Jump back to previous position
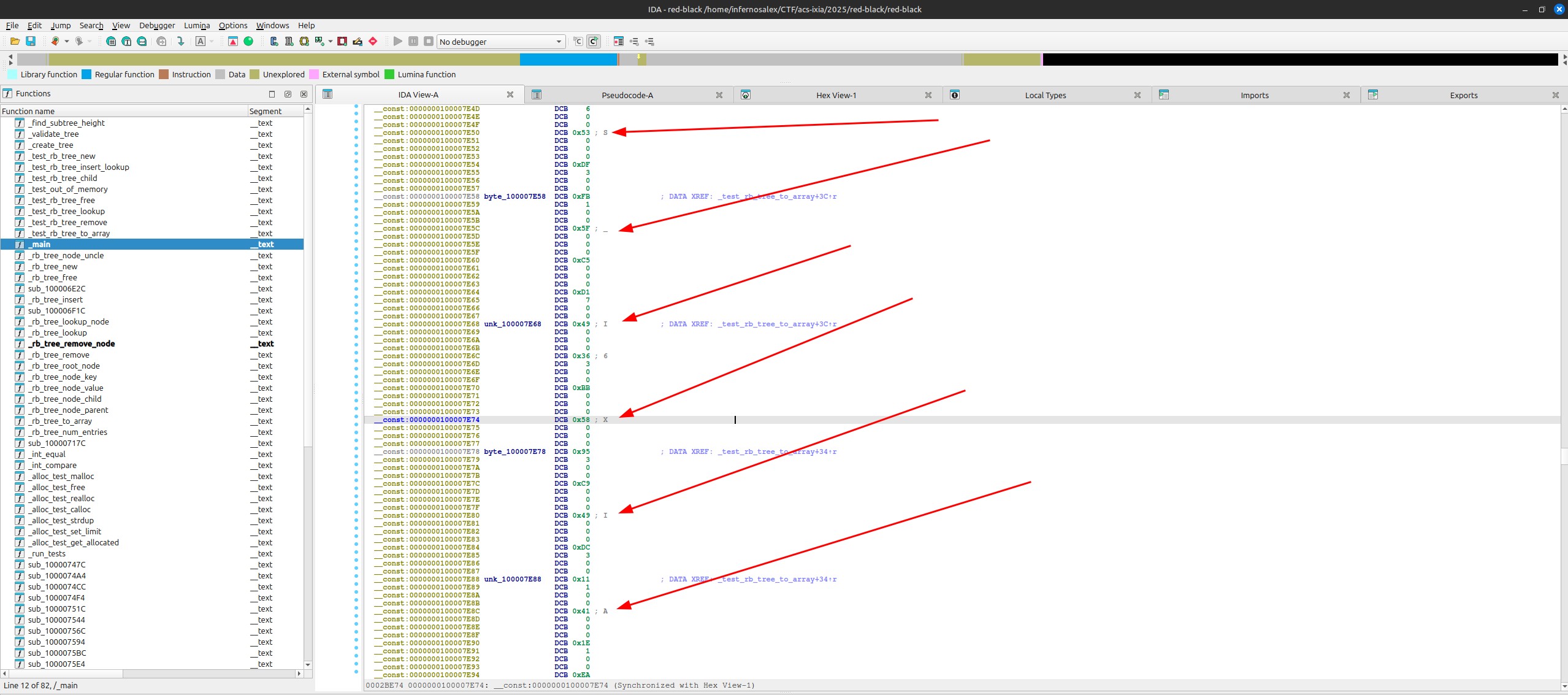This screenshot has height=695, width=1568. click(55, 41)
